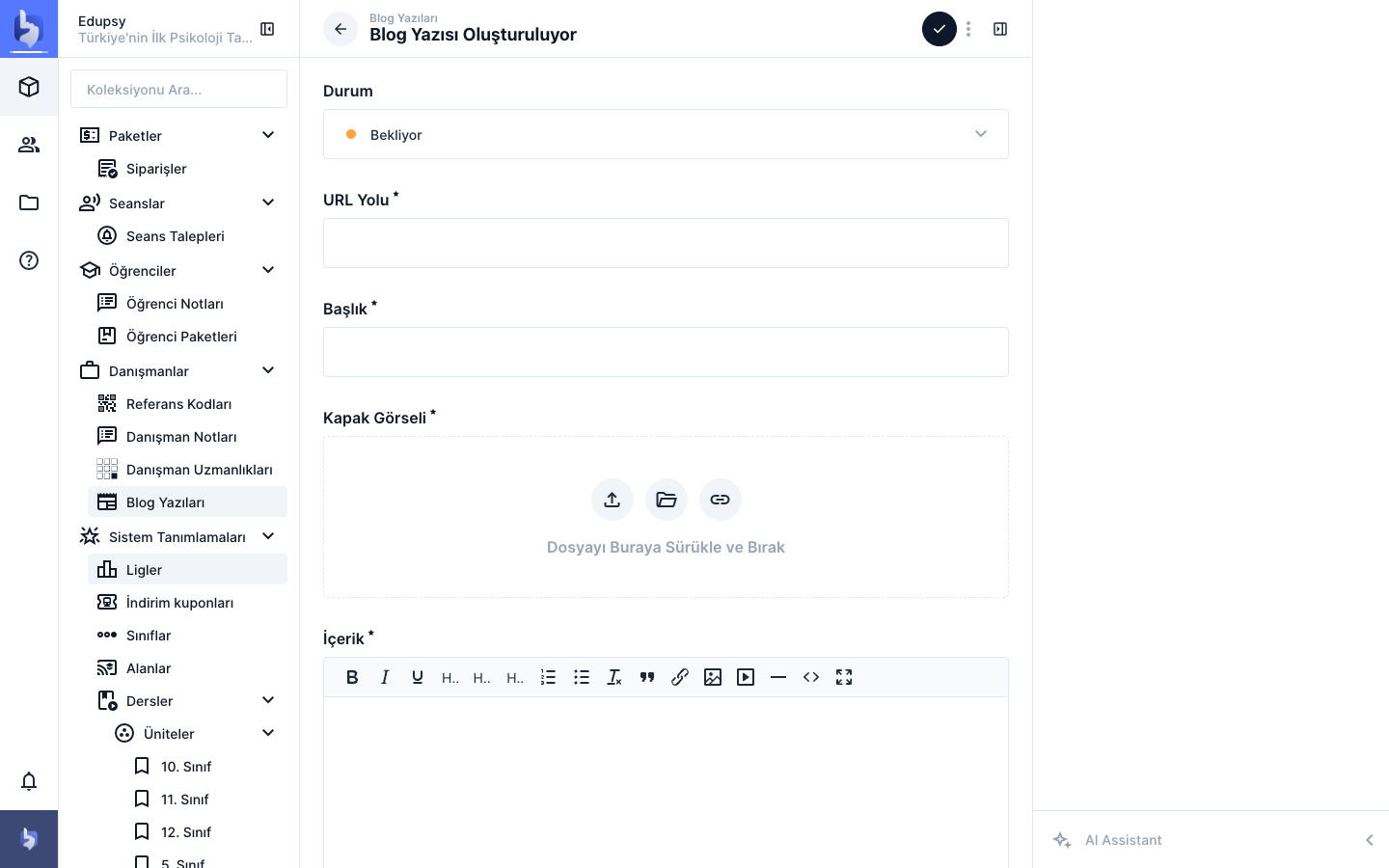Viewport: 1389px width, 868px height.
Task: Click into the URL Yolu field
Action: [666, 243]
